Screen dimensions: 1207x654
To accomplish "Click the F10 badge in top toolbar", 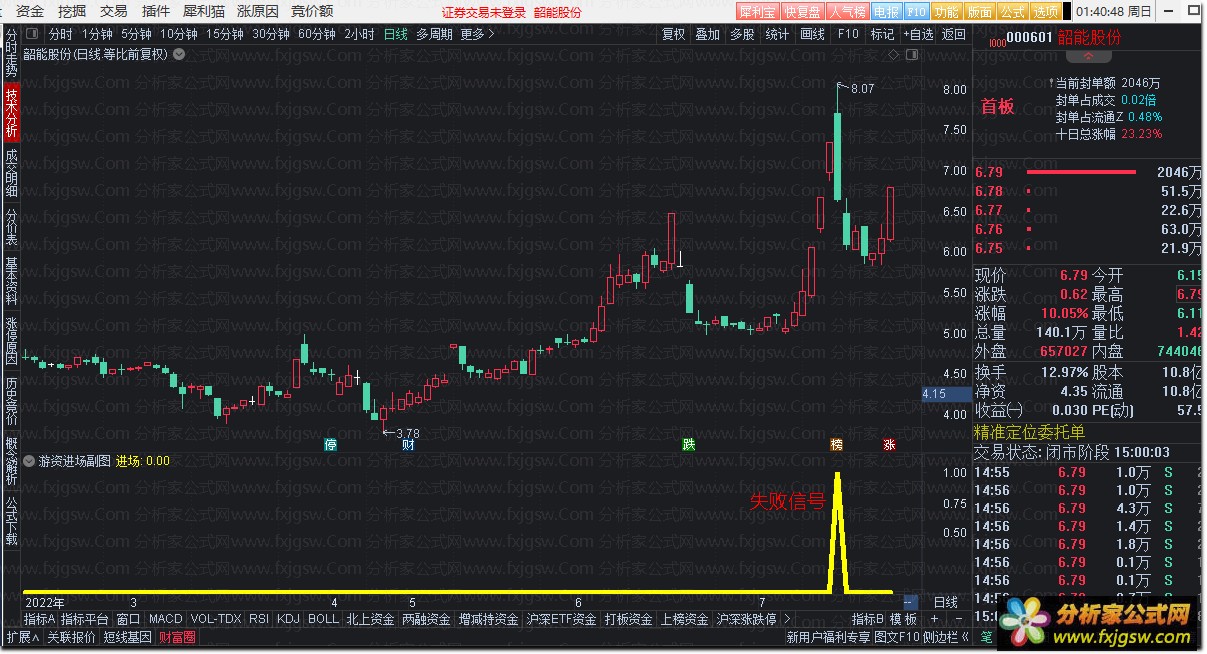I will (x=915, y=12).
